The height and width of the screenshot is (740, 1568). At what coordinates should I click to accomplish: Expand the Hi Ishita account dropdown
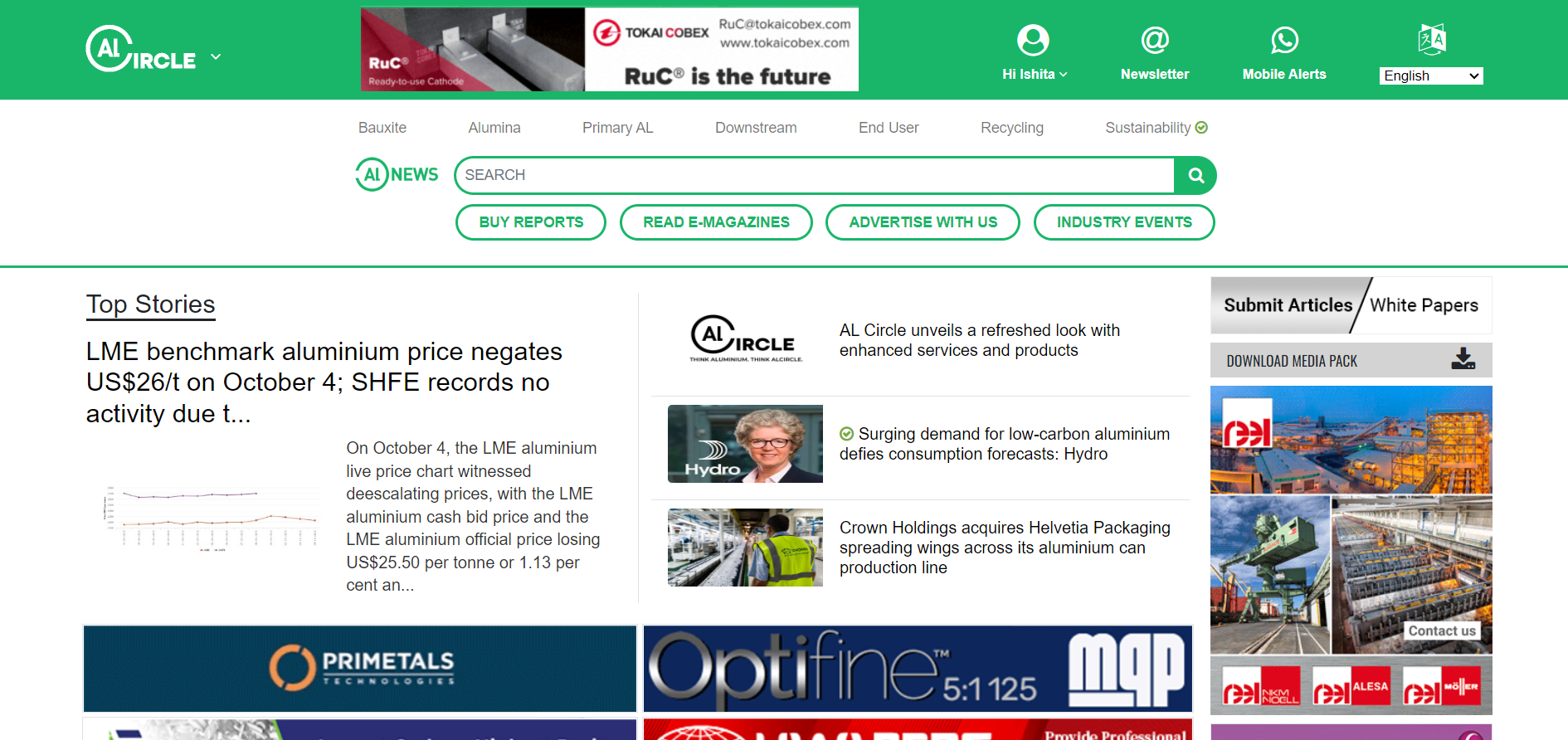pyautogui.click(x=1035, y=75)
